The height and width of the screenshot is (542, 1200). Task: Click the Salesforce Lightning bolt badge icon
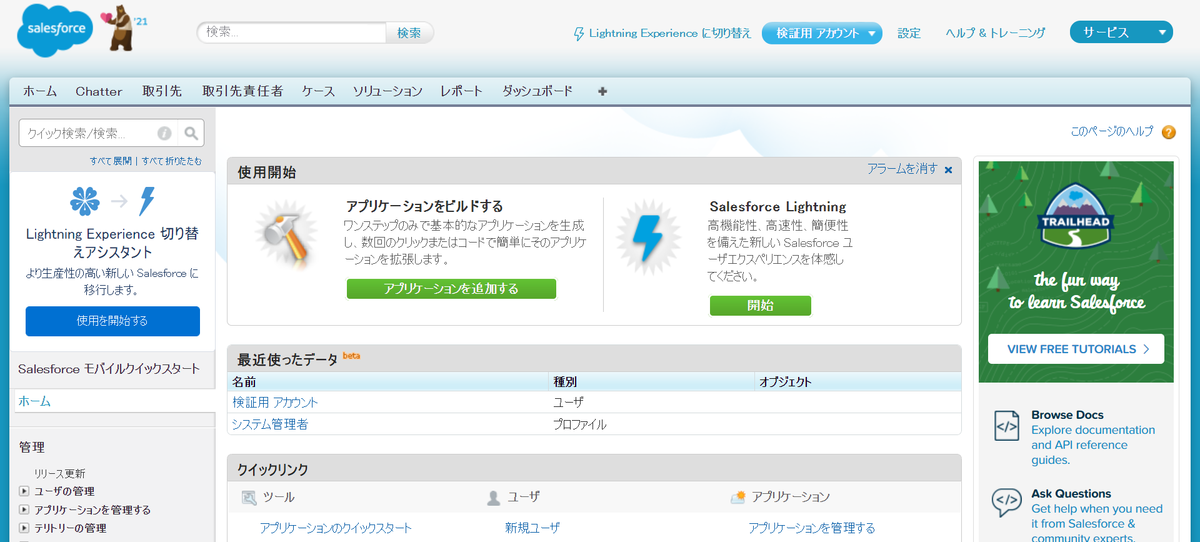tap(648, 238)
